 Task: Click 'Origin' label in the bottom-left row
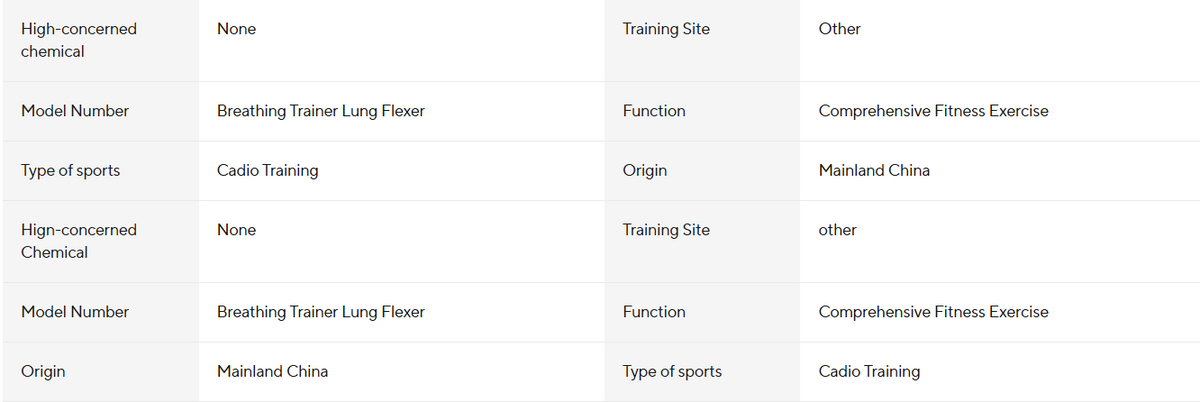coord(43,371)
